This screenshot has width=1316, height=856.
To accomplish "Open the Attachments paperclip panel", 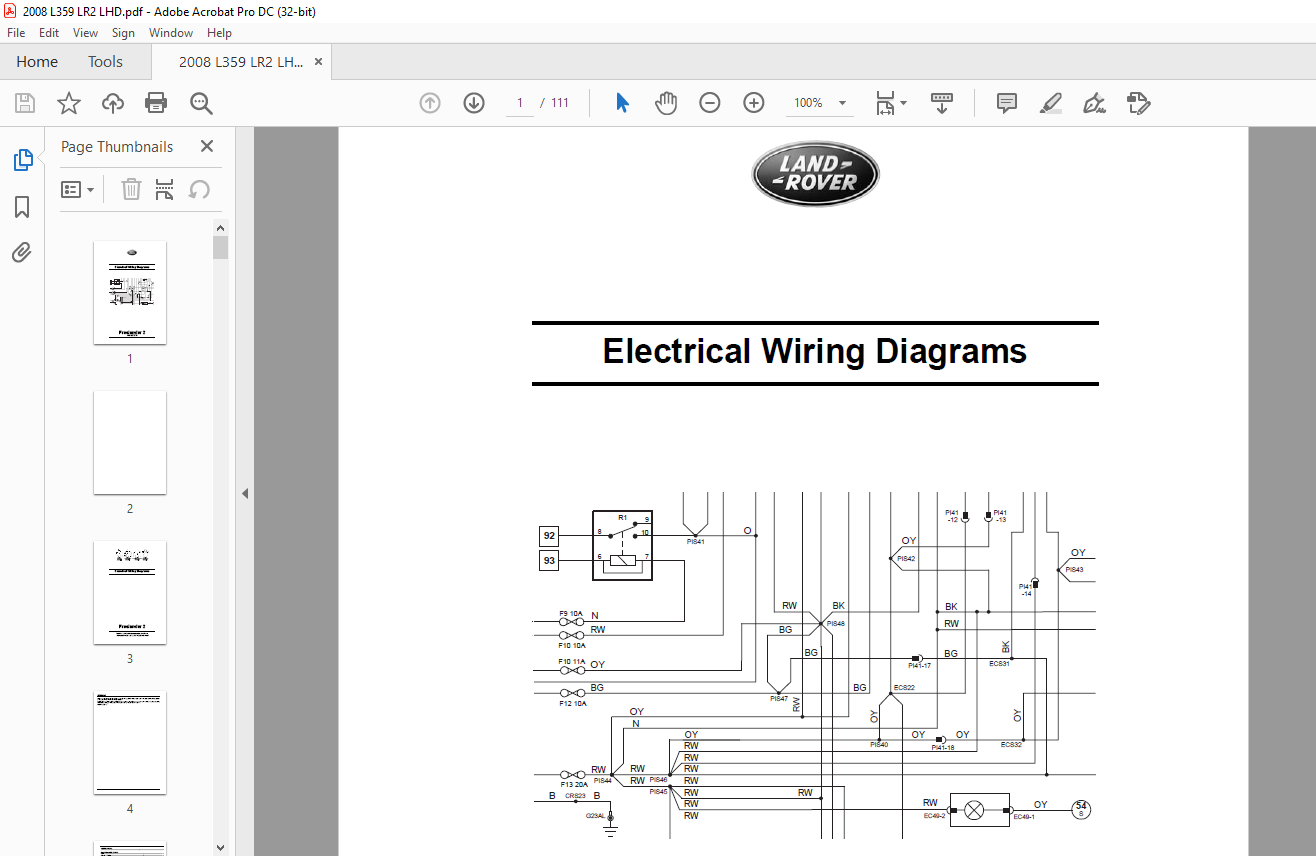I will 22,252.
